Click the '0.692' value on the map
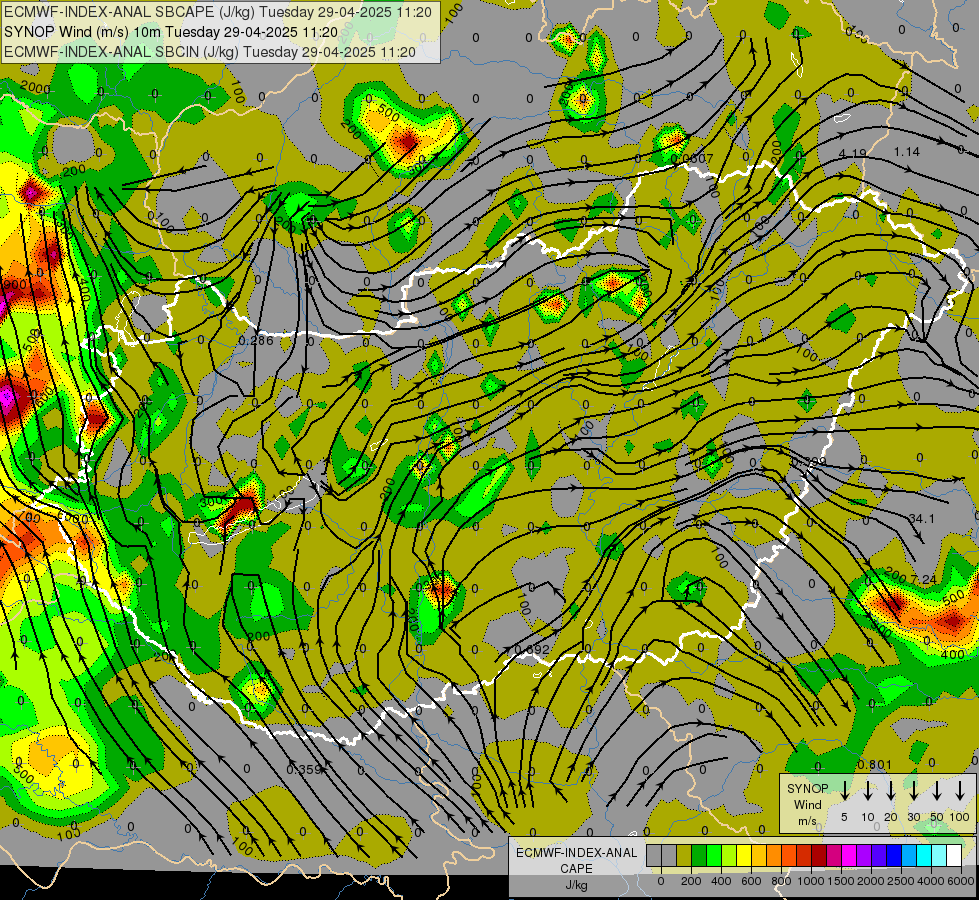 coord(532,650)
